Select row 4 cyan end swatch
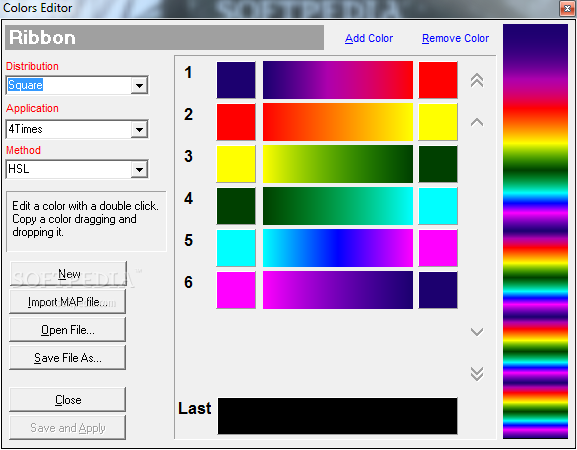This screenshot has height=450, width=577. coord(438,206)
